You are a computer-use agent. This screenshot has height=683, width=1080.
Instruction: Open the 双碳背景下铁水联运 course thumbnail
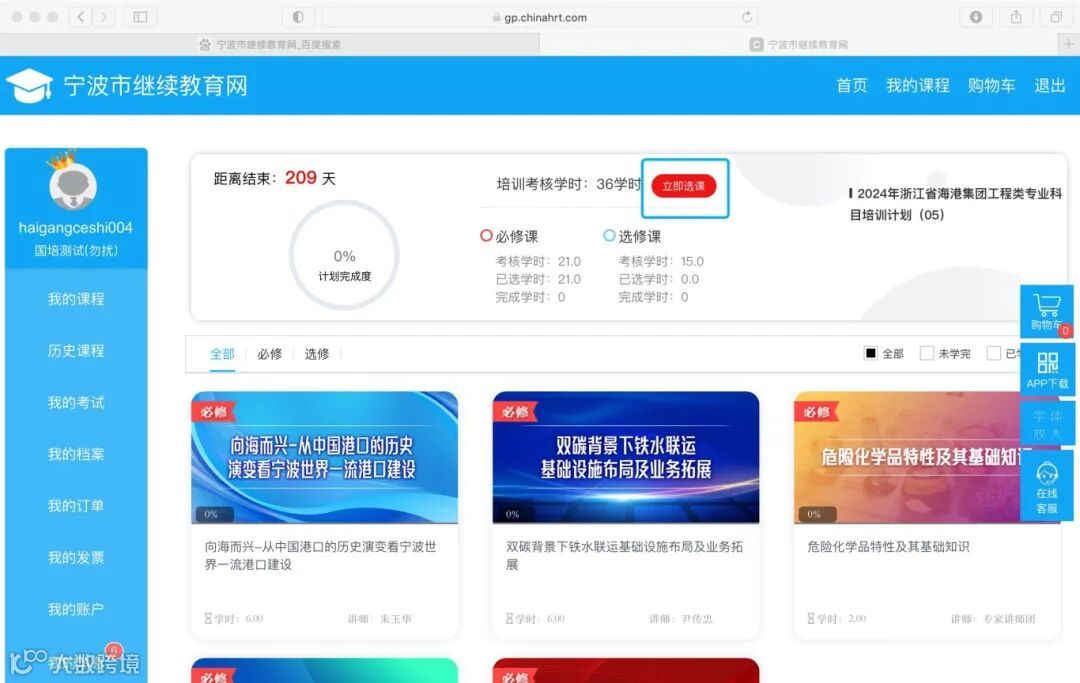[626, 458]
